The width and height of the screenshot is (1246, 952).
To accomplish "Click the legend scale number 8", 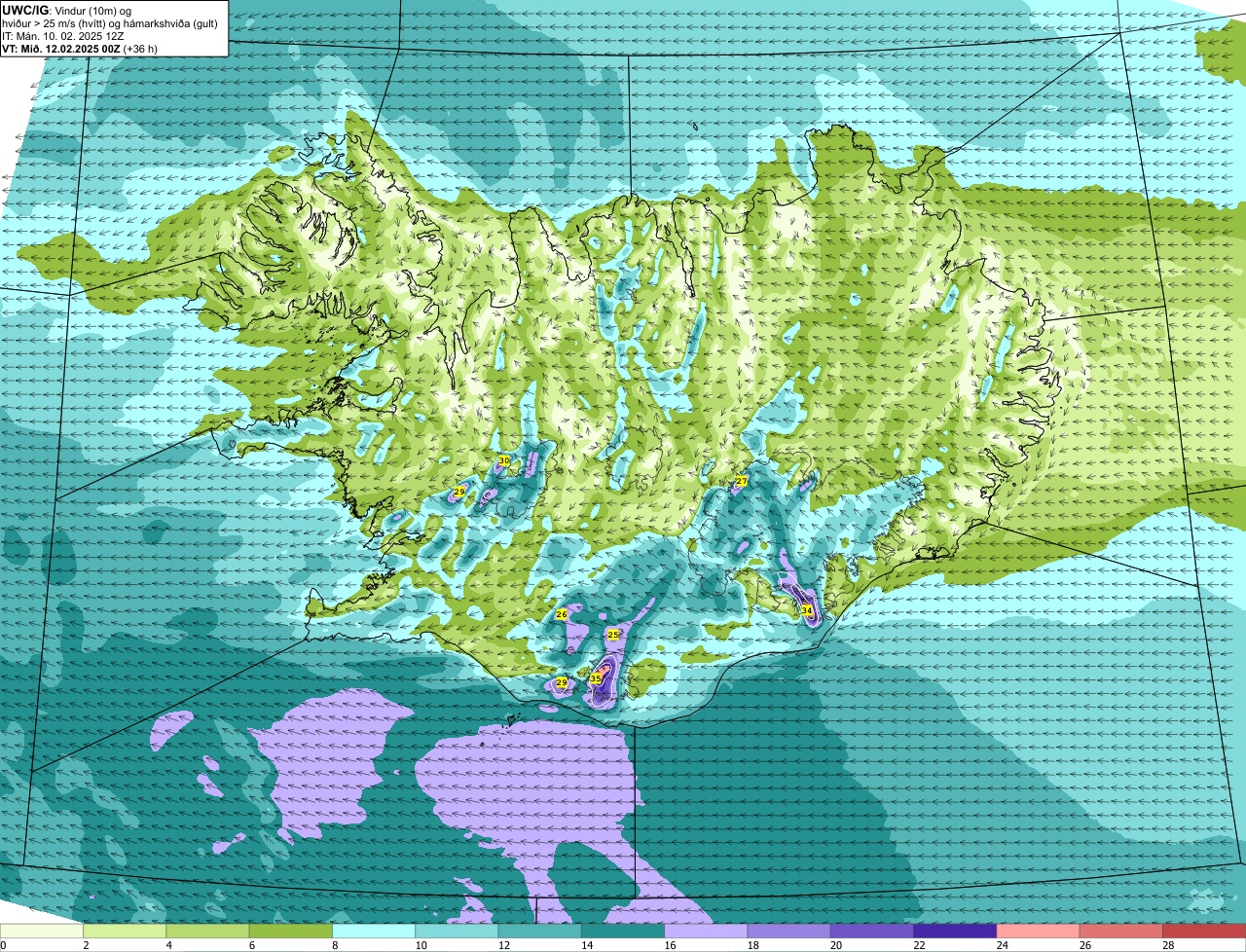I will (x=333, y=945).
